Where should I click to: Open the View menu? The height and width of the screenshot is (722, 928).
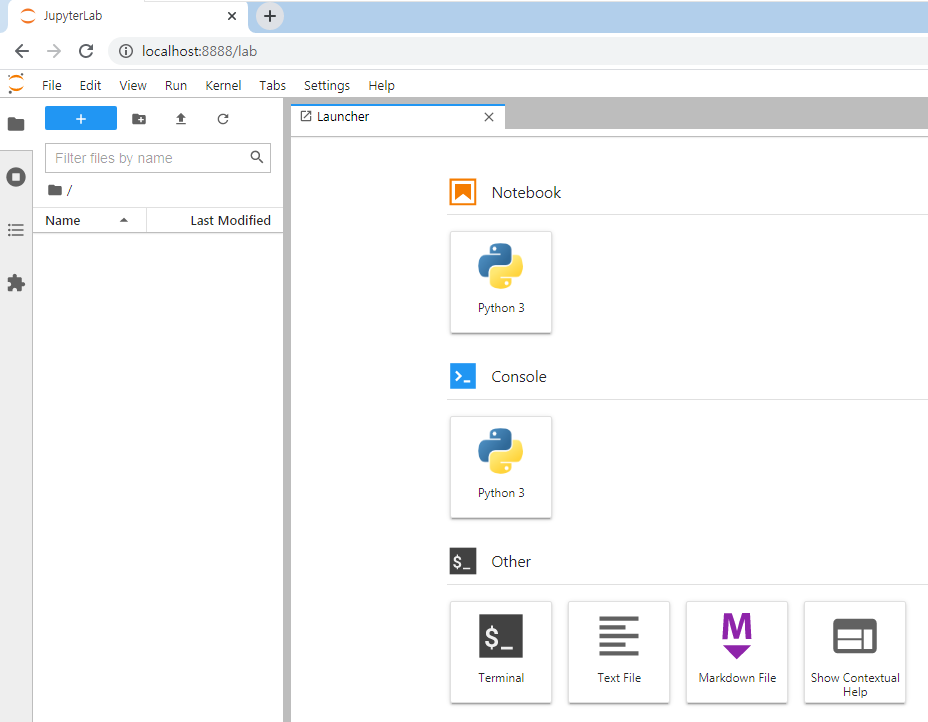[133, 85]
